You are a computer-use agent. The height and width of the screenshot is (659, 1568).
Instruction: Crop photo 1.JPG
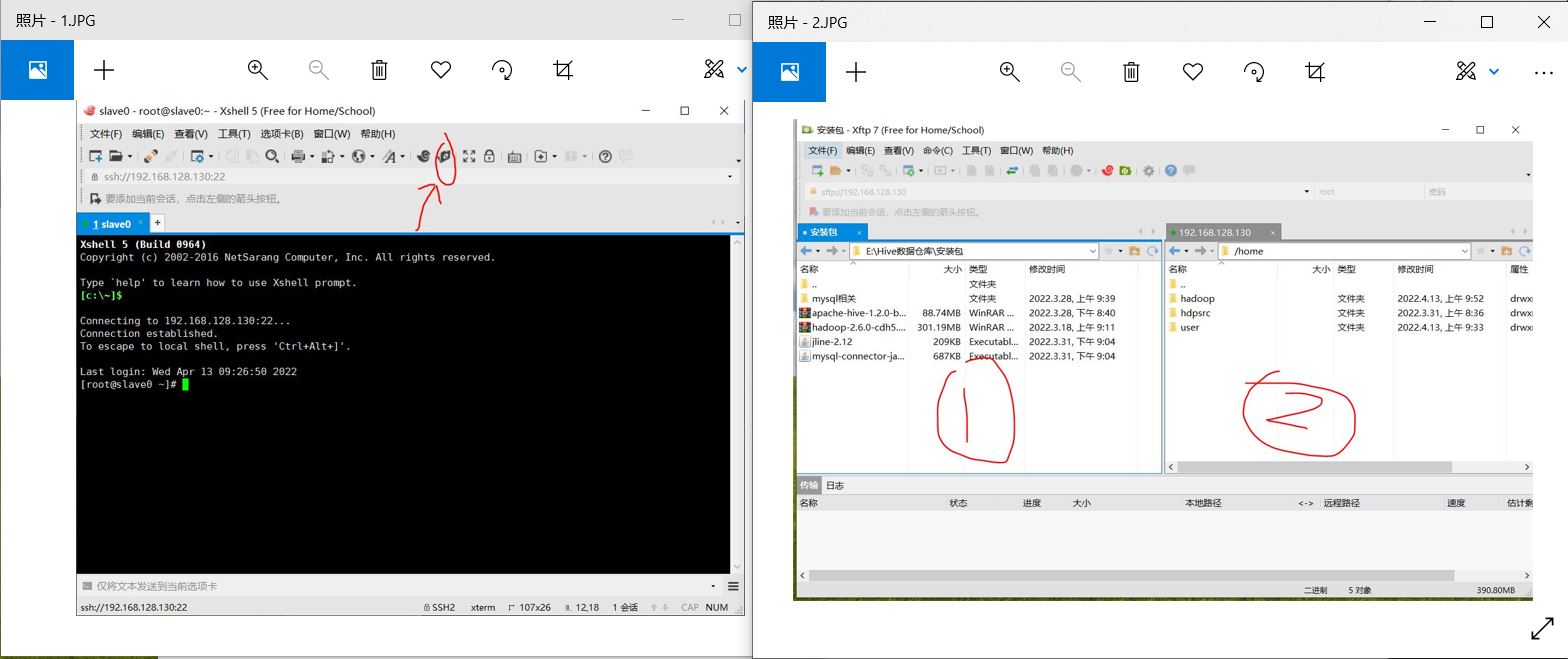563,70
